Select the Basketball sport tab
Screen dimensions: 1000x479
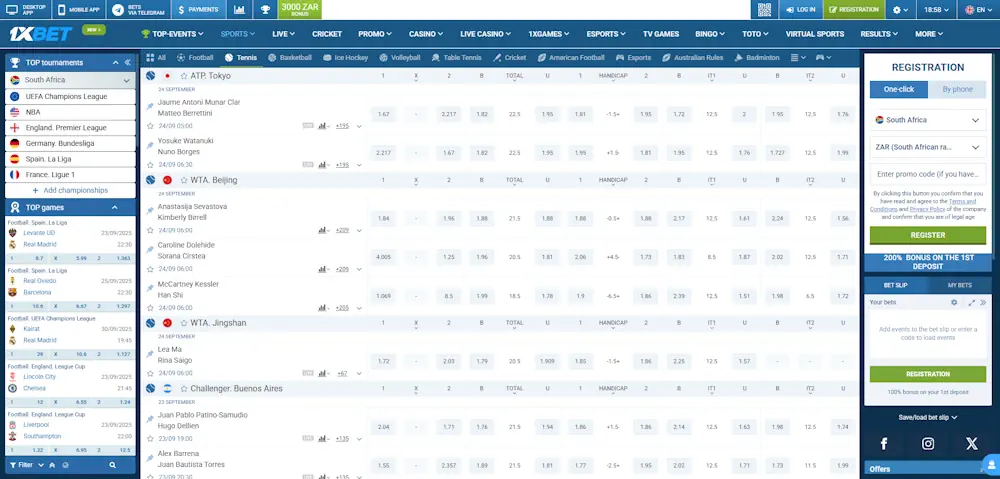coord(289,58)
